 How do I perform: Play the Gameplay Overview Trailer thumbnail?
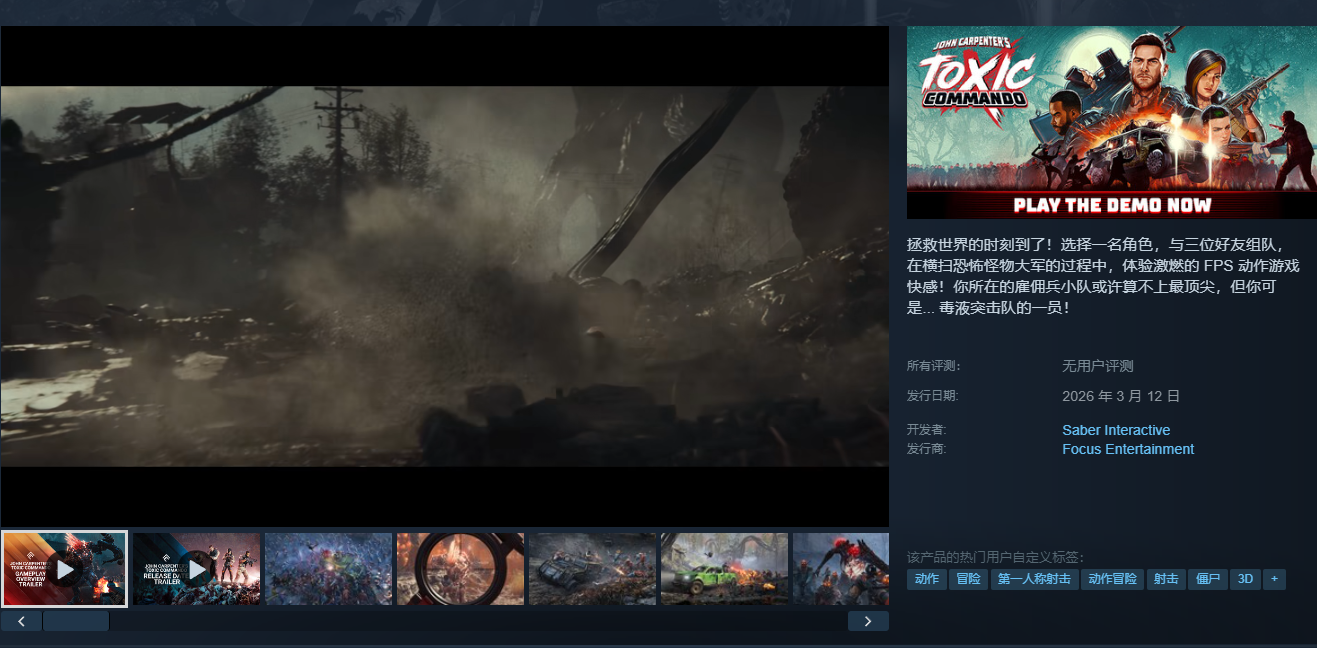click(x=65, y=569)
